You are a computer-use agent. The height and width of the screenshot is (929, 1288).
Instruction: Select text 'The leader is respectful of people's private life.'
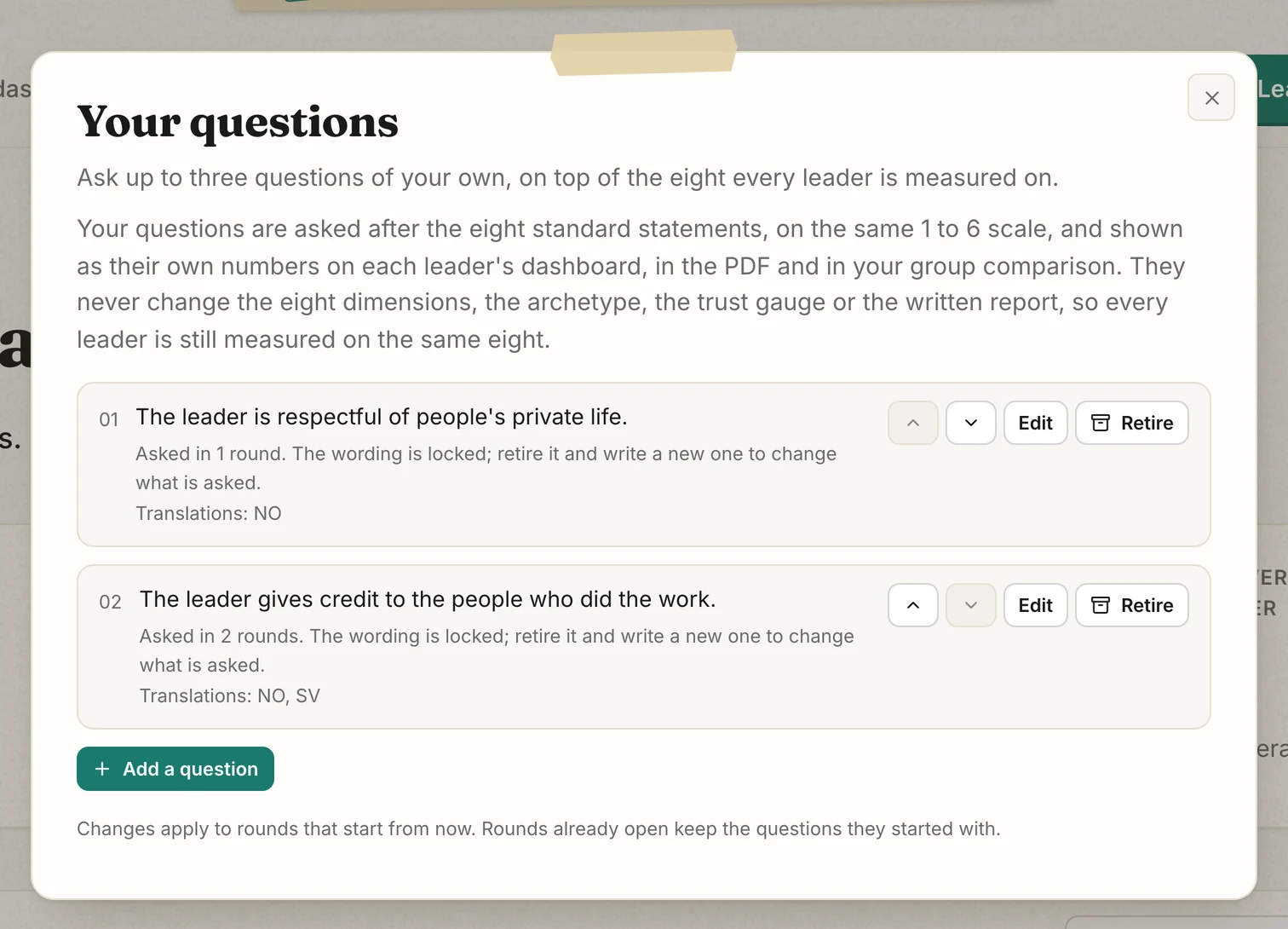tap(381, 417)
